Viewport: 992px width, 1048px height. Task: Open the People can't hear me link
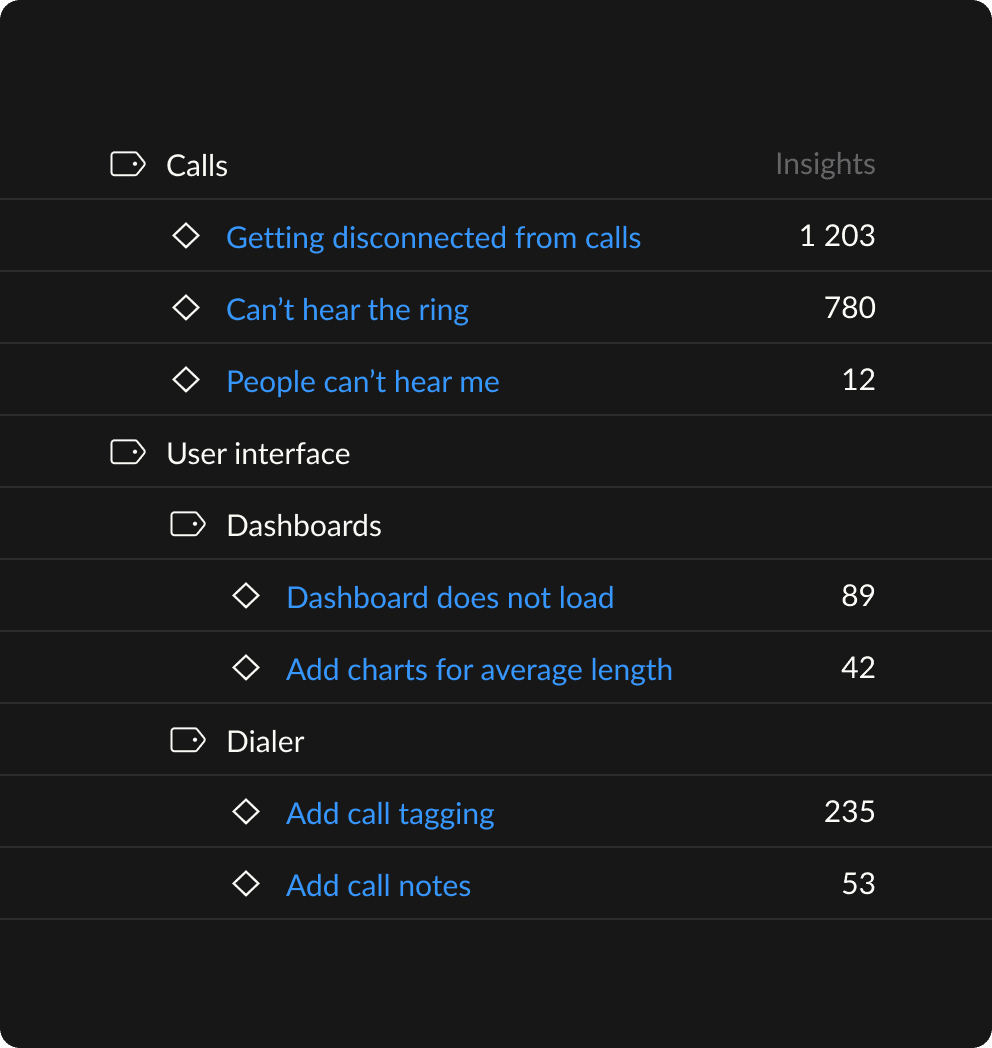[363, 382]
